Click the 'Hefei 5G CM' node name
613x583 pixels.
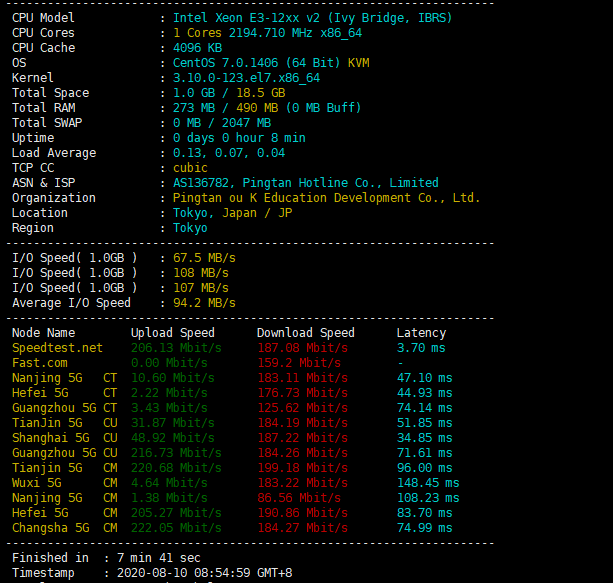click(x=65, y=513)
